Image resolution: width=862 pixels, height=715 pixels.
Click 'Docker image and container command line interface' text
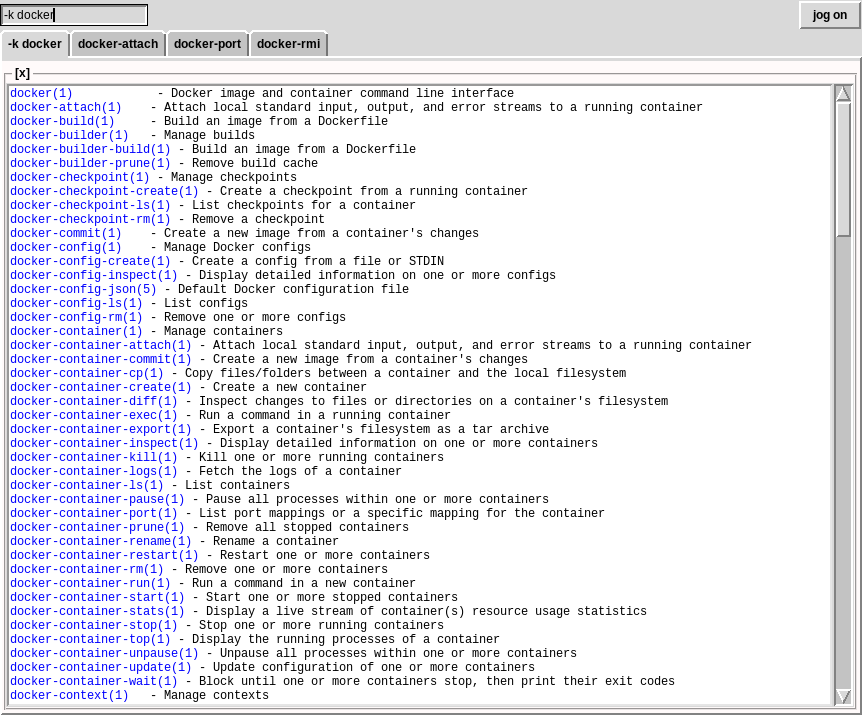(342, 93)
